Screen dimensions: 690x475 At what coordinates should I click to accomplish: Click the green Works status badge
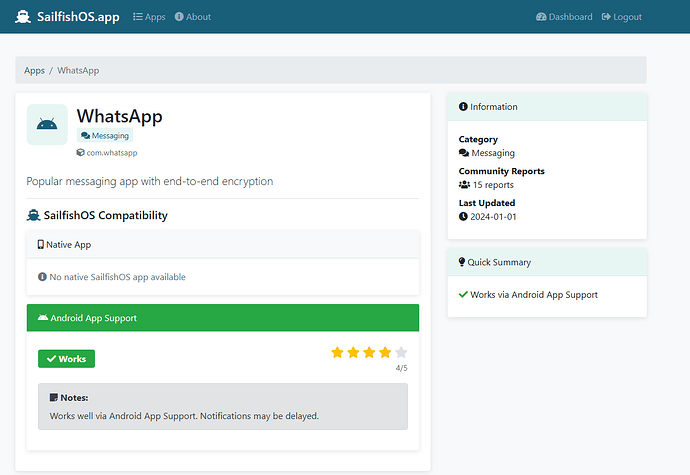(x=66, y=358)
